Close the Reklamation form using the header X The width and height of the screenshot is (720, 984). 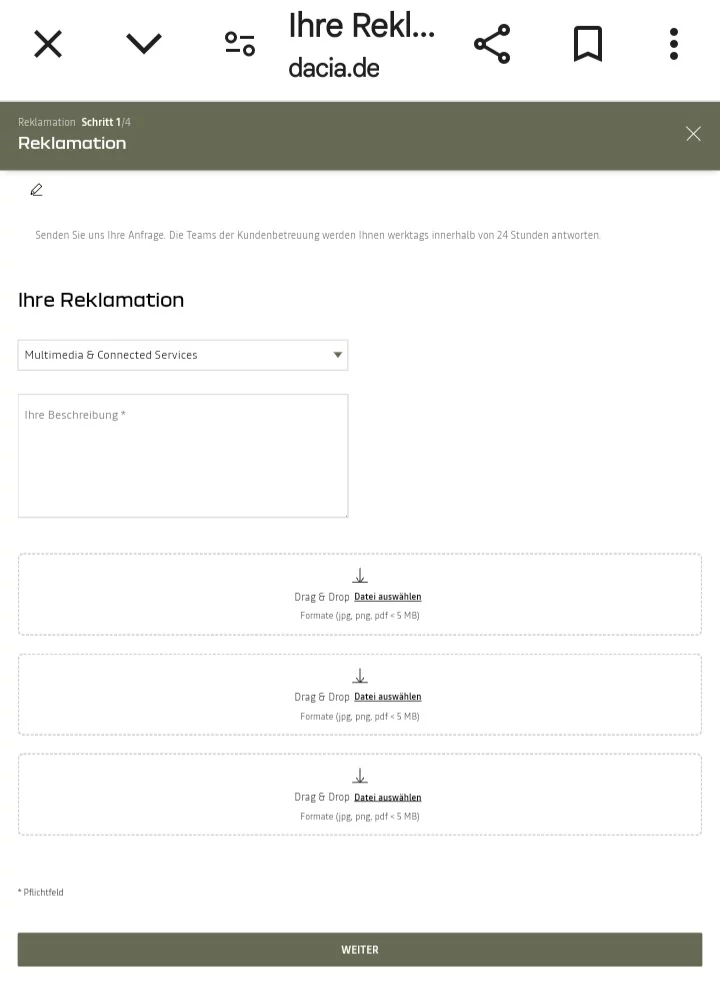(x=693, y=134)
